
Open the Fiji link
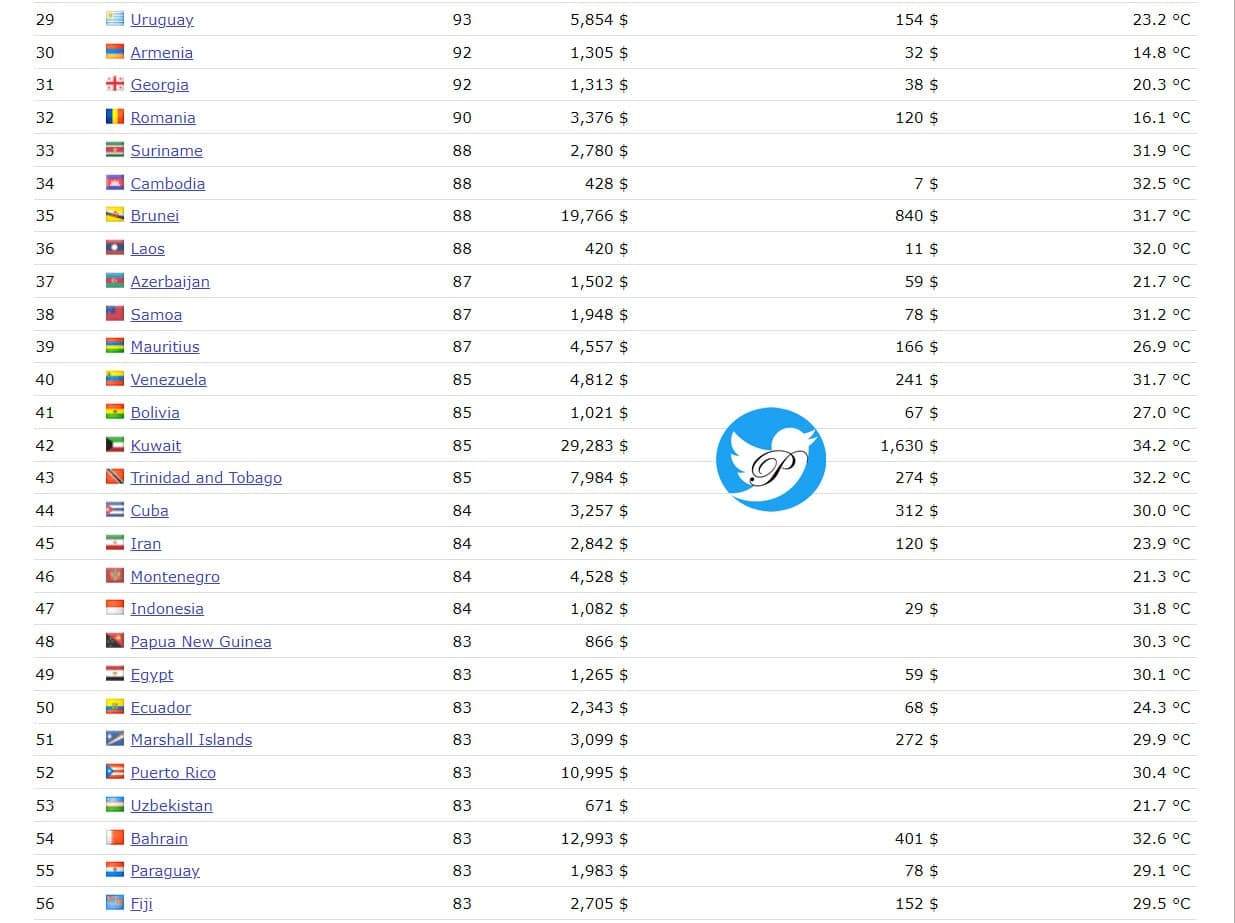pos(141,904)
